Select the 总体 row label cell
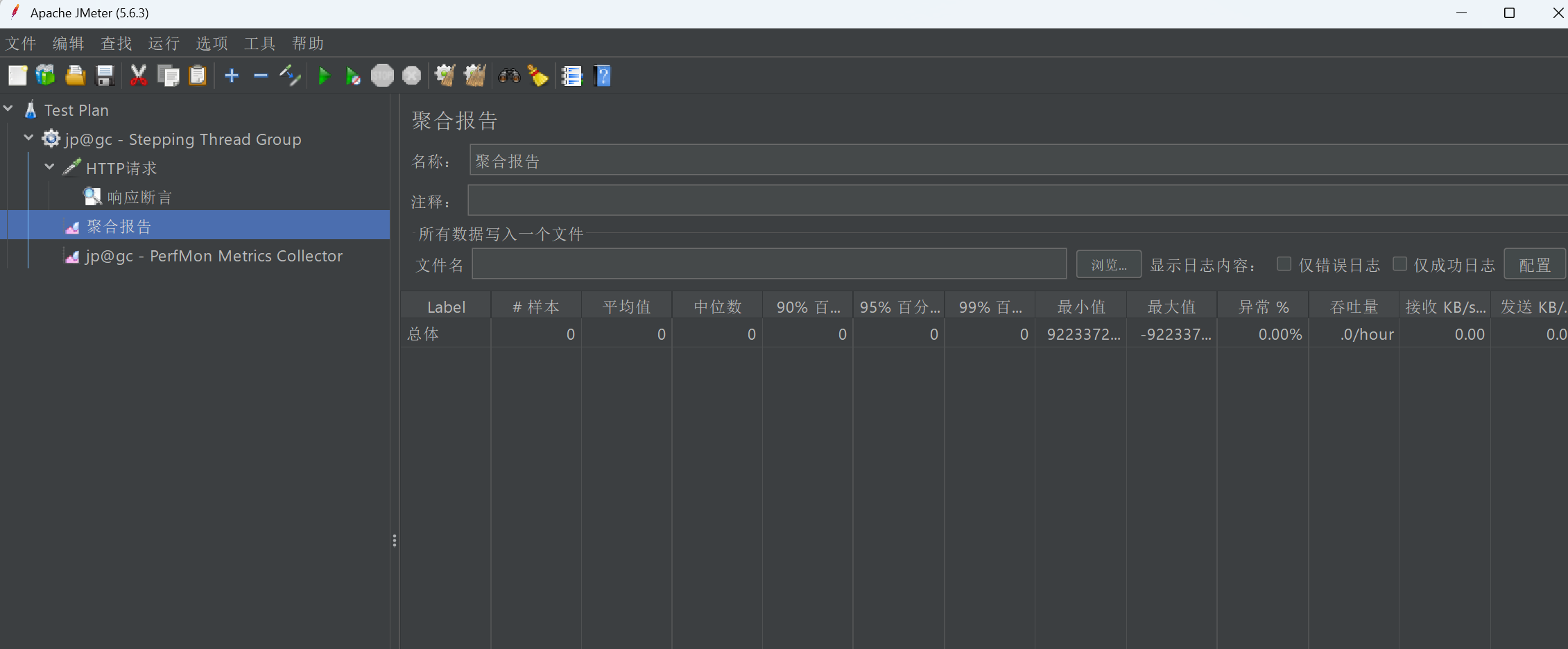This screenshot has width=1568, height=649. tap(446, 334)
